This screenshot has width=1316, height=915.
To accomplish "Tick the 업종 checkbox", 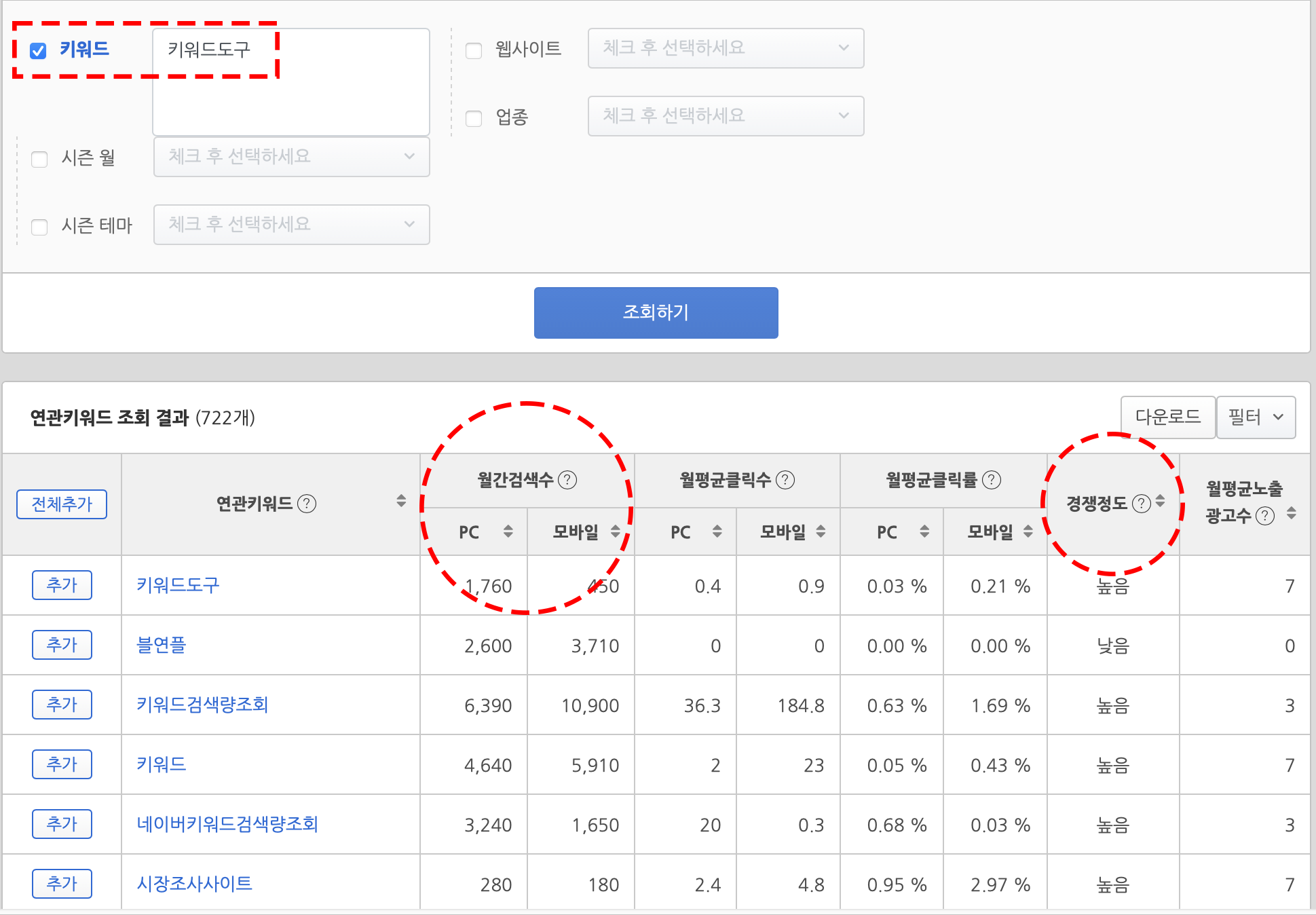I will coord(474,118).
